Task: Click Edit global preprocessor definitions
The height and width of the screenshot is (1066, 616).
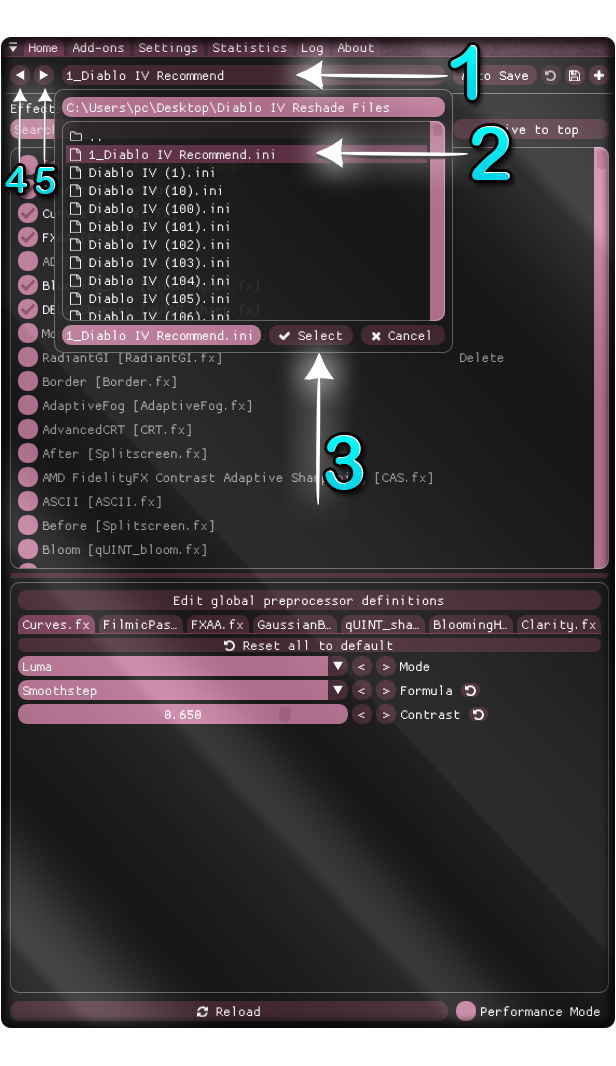Action: tap(309, 600)
